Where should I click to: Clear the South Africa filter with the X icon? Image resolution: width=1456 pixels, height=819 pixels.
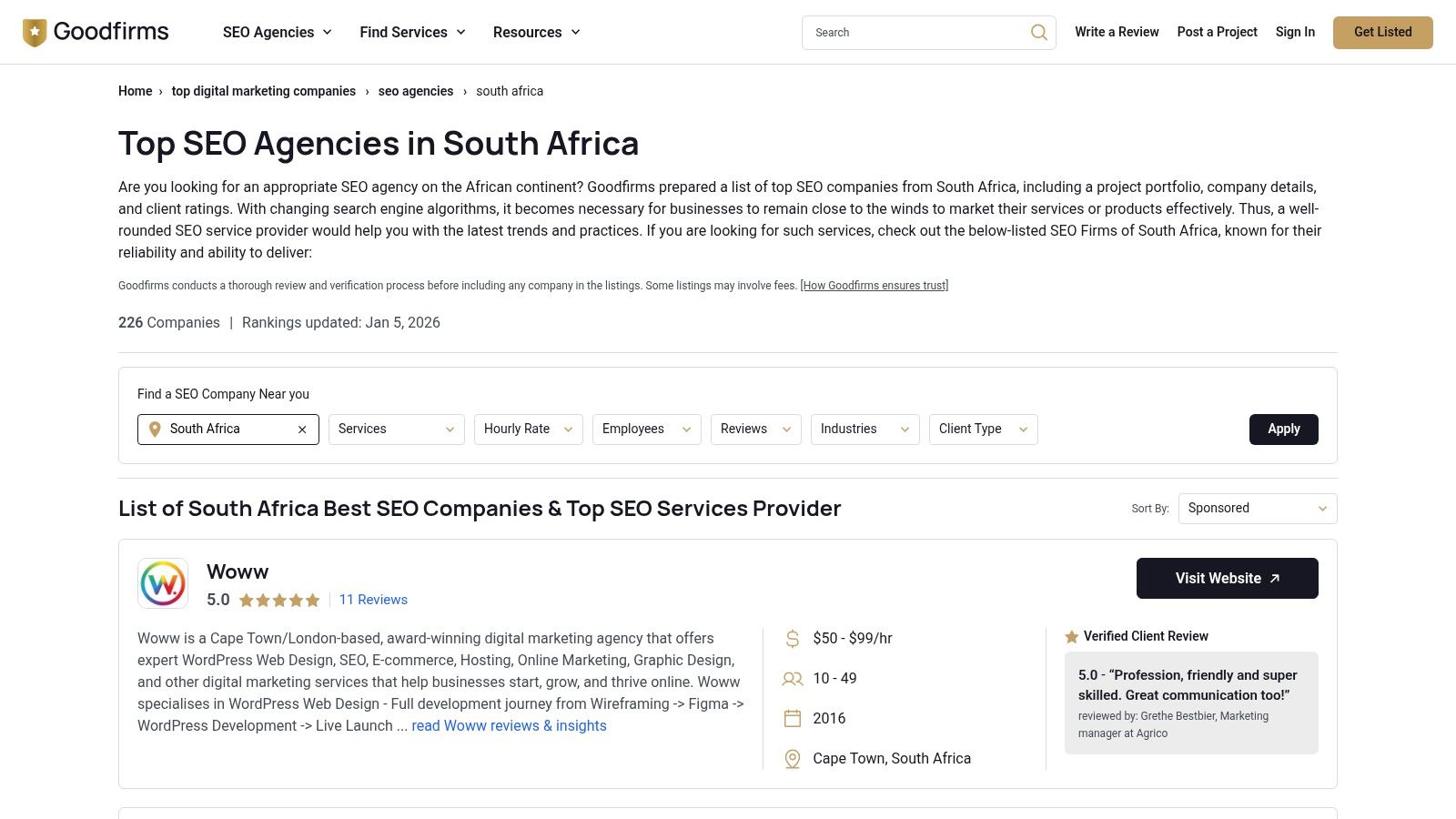click(301, 429)
